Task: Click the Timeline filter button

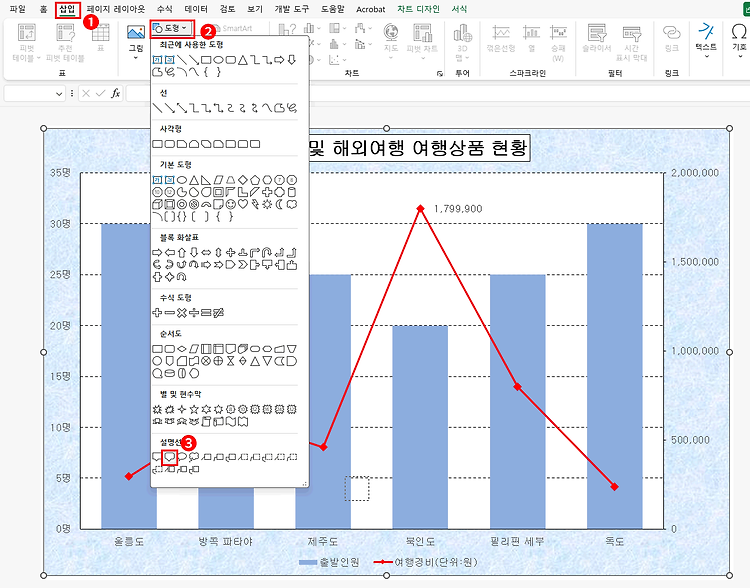Action: point(631,43)
